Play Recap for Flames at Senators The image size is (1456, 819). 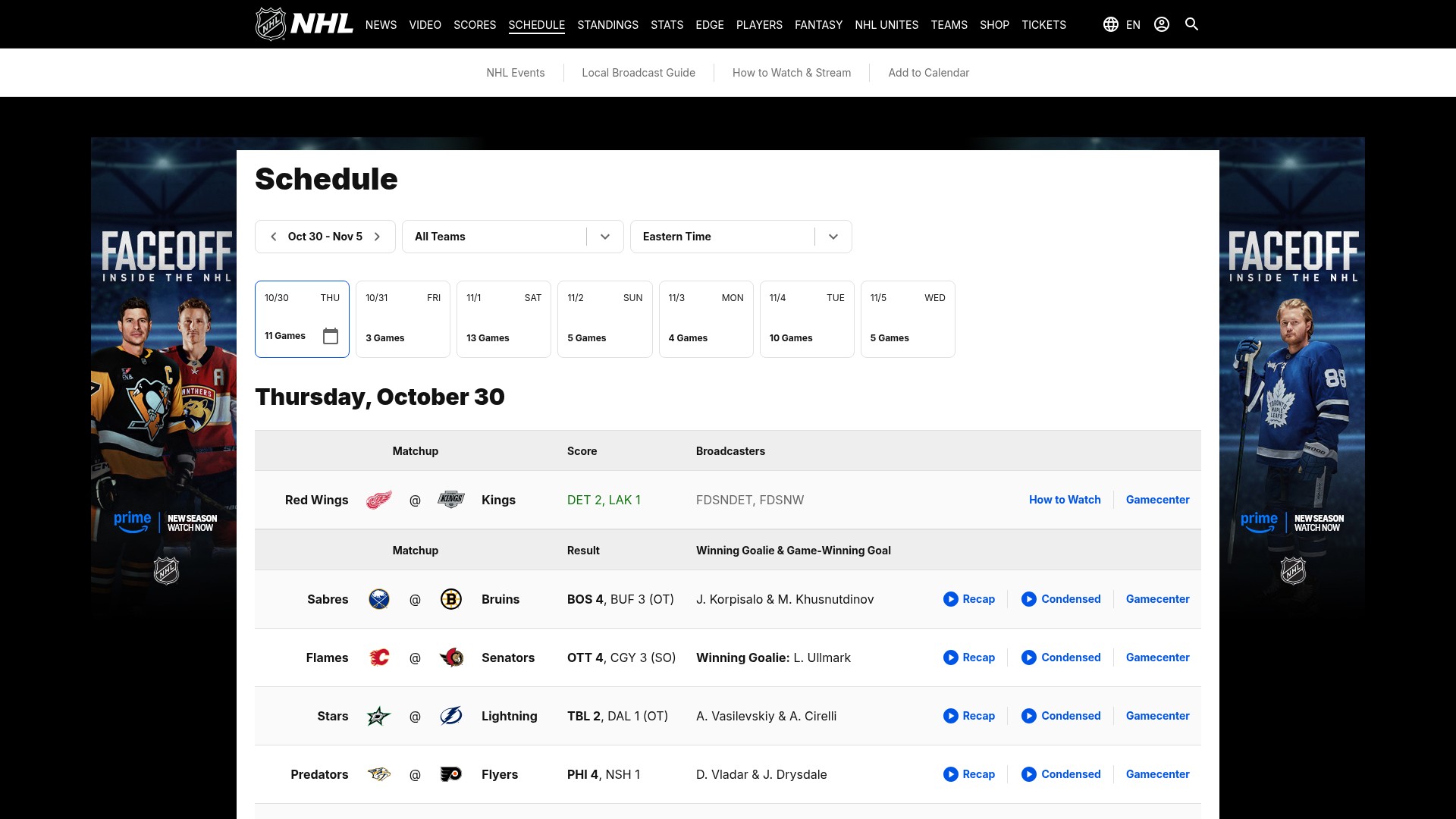point(969,657)
